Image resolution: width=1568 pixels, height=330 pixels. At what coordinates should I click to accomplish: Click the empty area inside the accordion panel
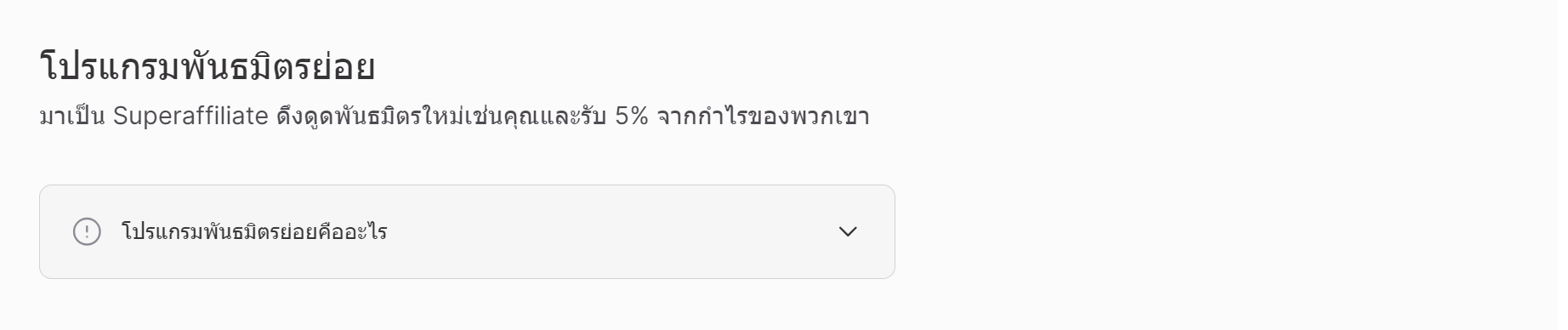pos(612,231)
